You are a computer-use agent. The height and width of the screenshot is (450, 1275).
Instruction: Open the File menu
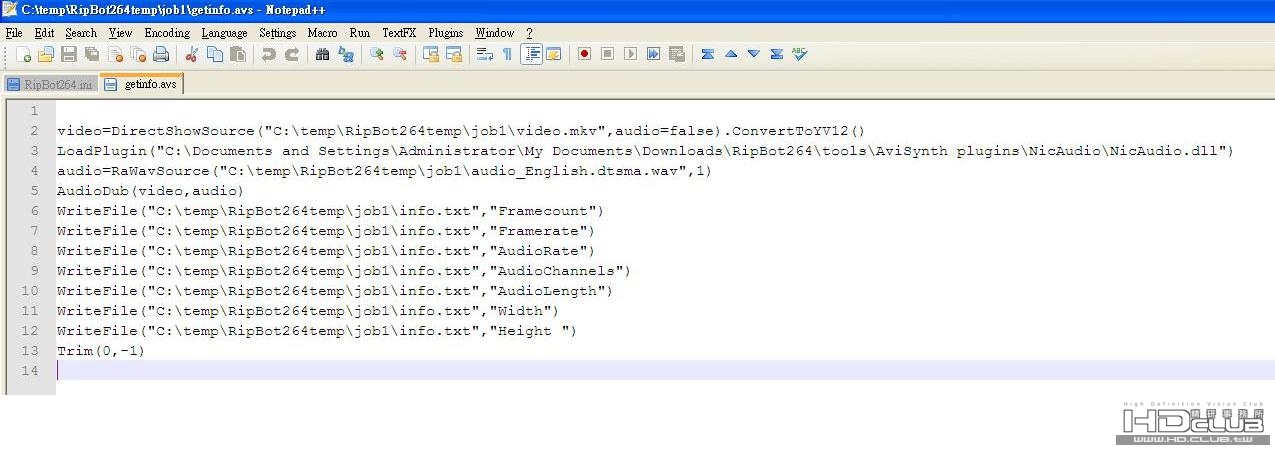[14, 33]
